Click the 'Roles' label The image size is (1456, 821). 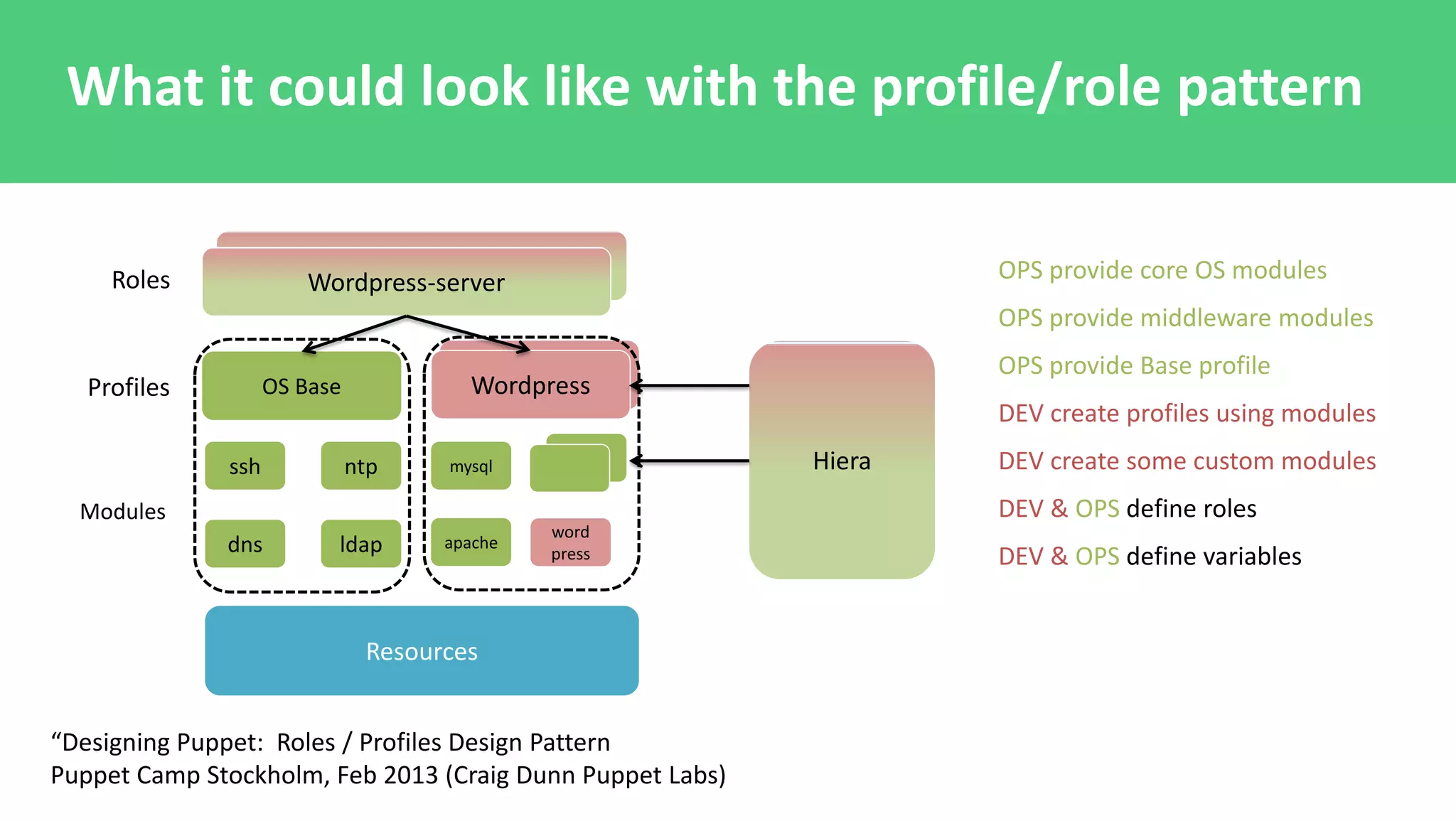click(141, 280)
